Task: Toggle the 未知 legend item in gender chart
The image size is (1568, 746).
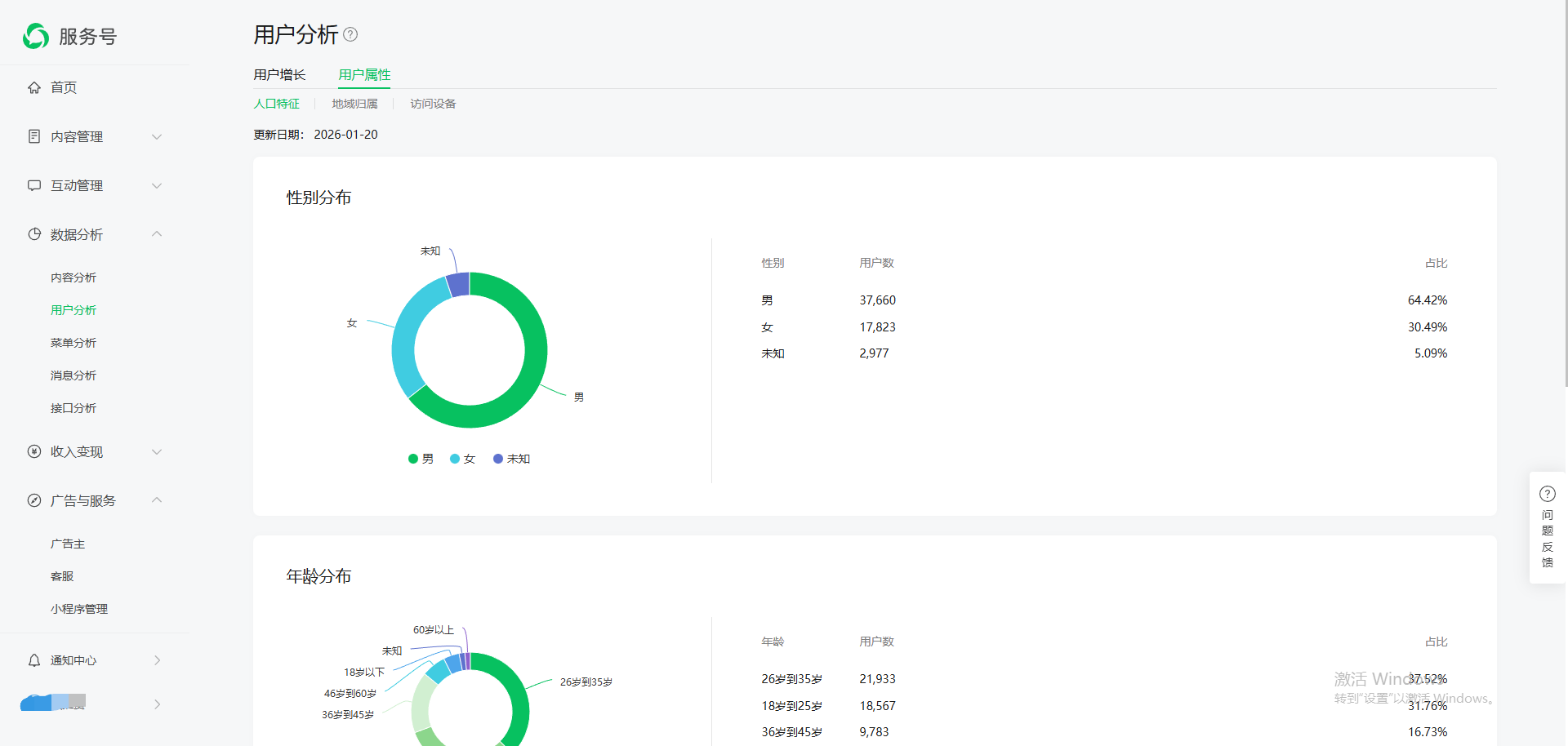Action: pyautogui.click(x=512, y=459)
